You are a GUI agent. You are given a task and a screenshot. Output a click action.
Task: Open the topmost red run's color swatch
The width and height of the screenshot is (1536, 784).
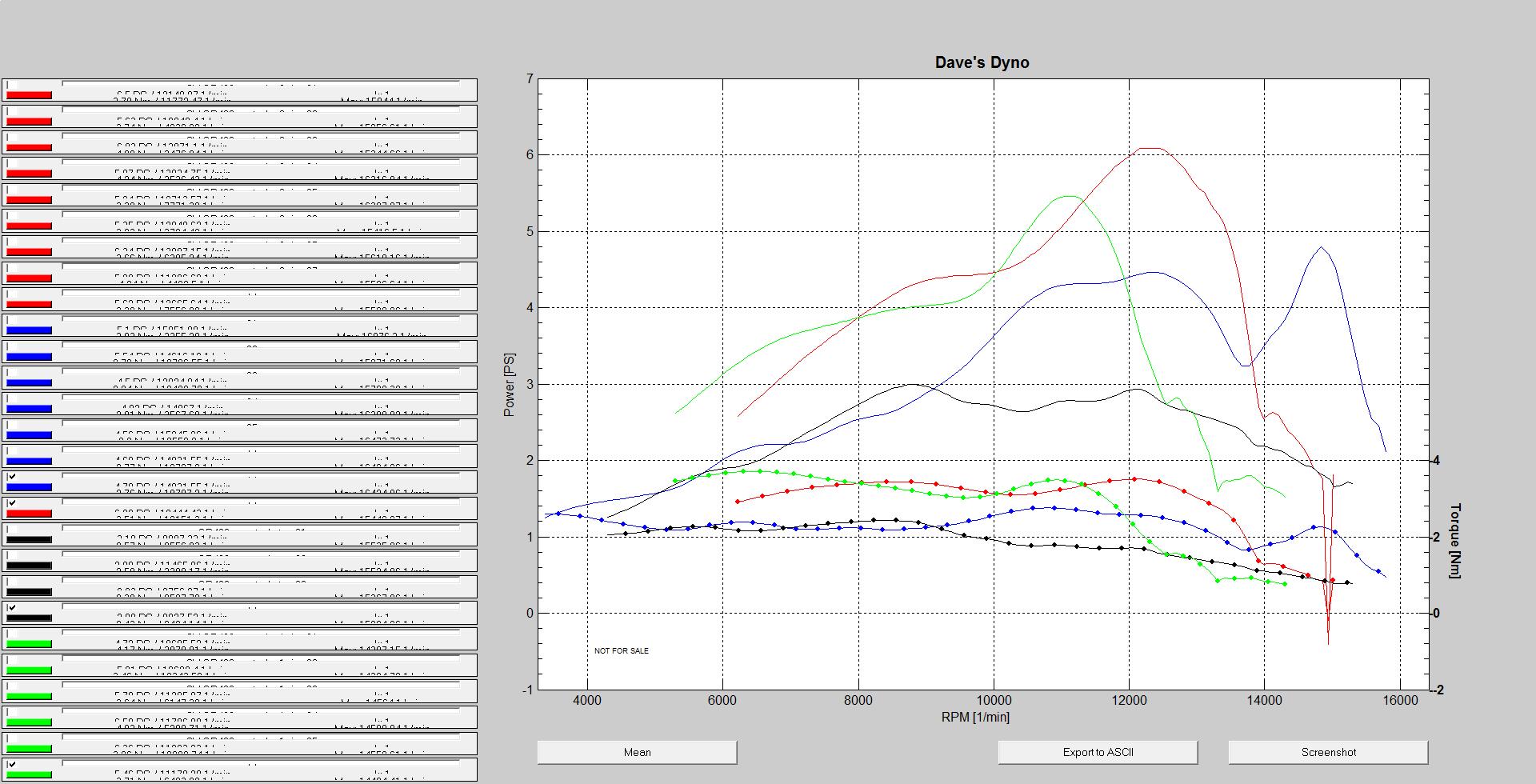pyautogui.click(x=29, y=95)
